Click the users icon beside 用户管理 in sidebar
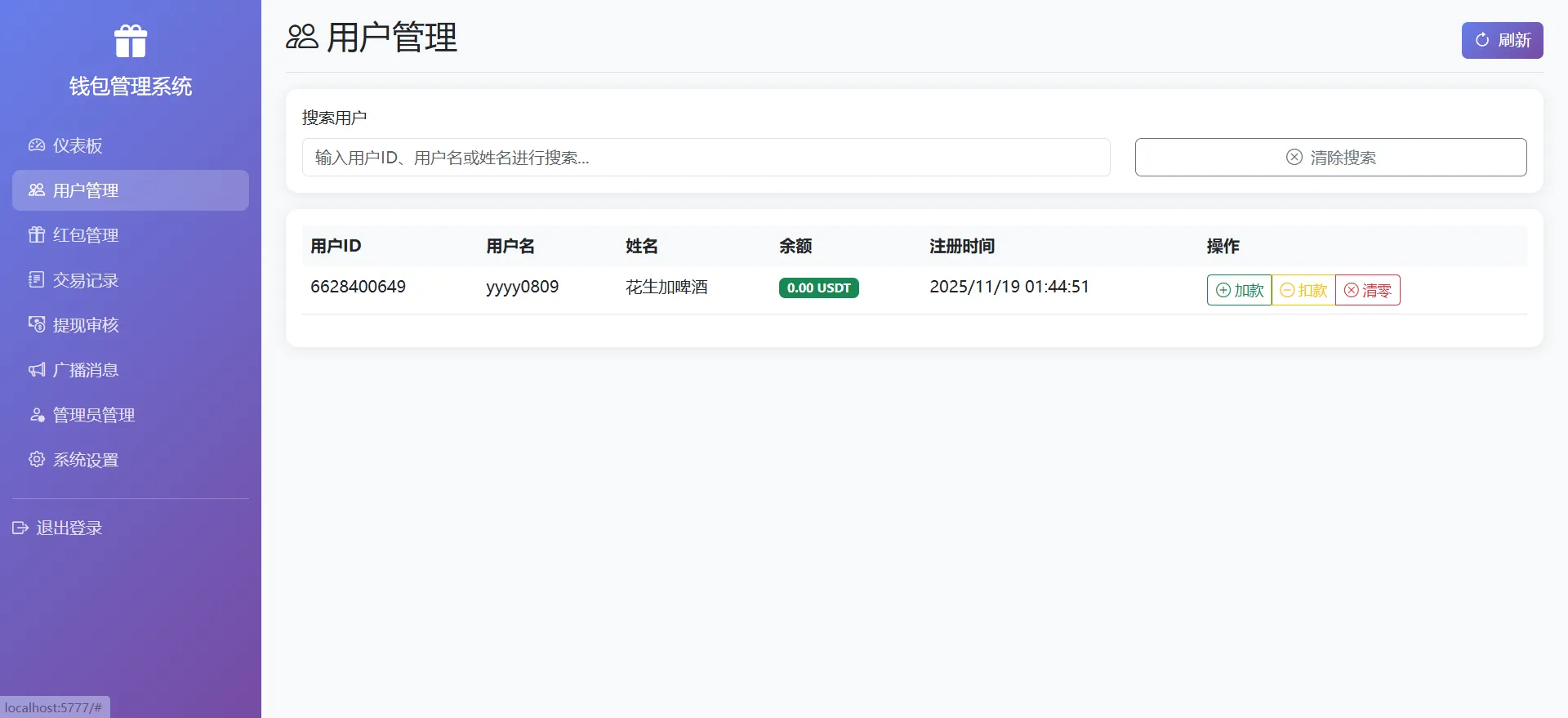The width and height of the screenshot is (1568, 718). (37, 190)
